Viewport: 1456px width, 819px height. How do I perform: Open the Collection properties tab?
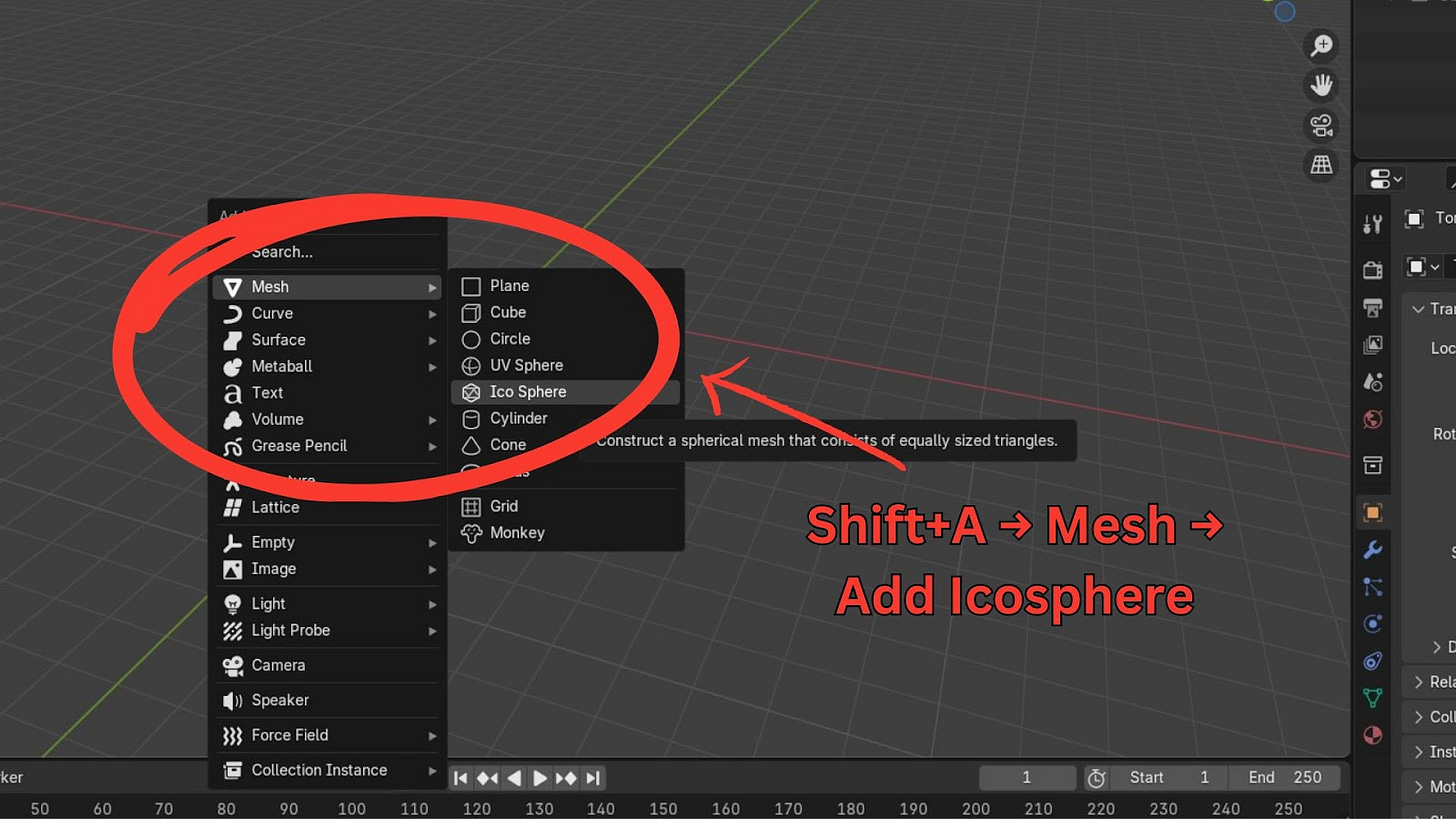click(x=1373, y=465)
